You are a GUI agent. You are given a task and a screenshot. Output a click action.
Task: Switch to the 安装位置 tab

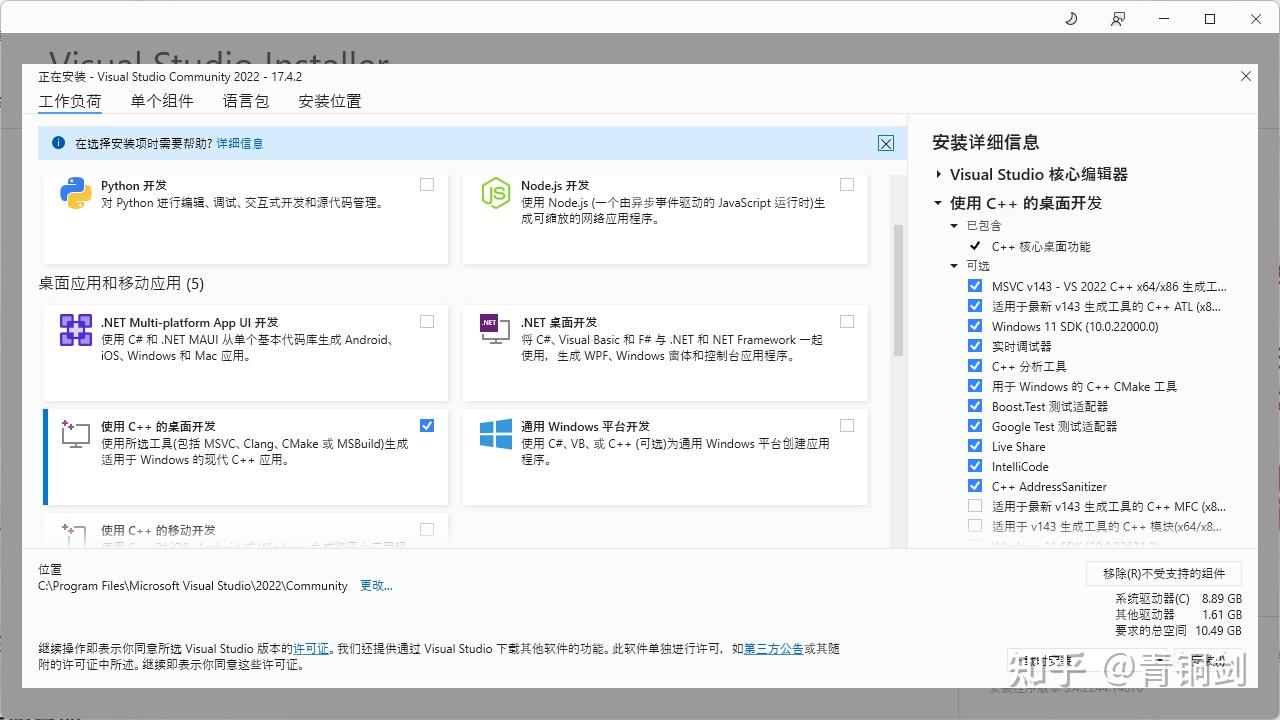pyautogui.click(x=330, y=101)
